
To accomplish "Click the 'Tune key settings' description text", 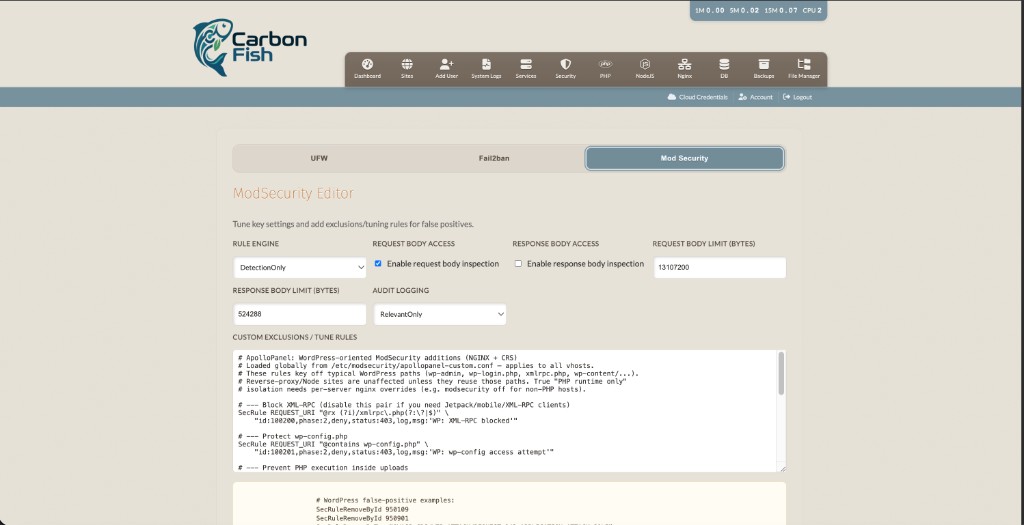I will (x=353, y=224).
